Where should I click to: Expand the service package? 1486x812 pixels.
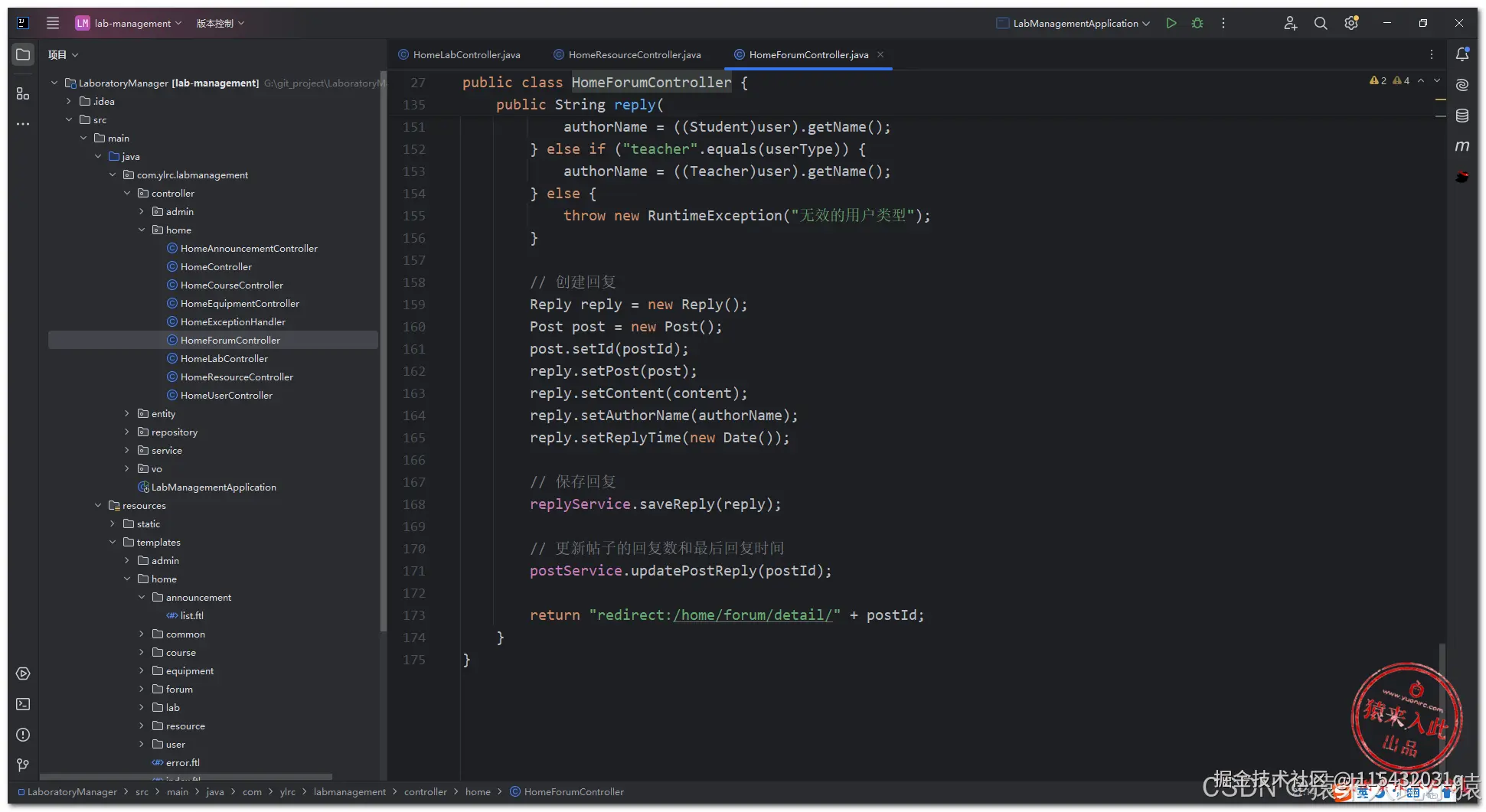pos(127,450)
